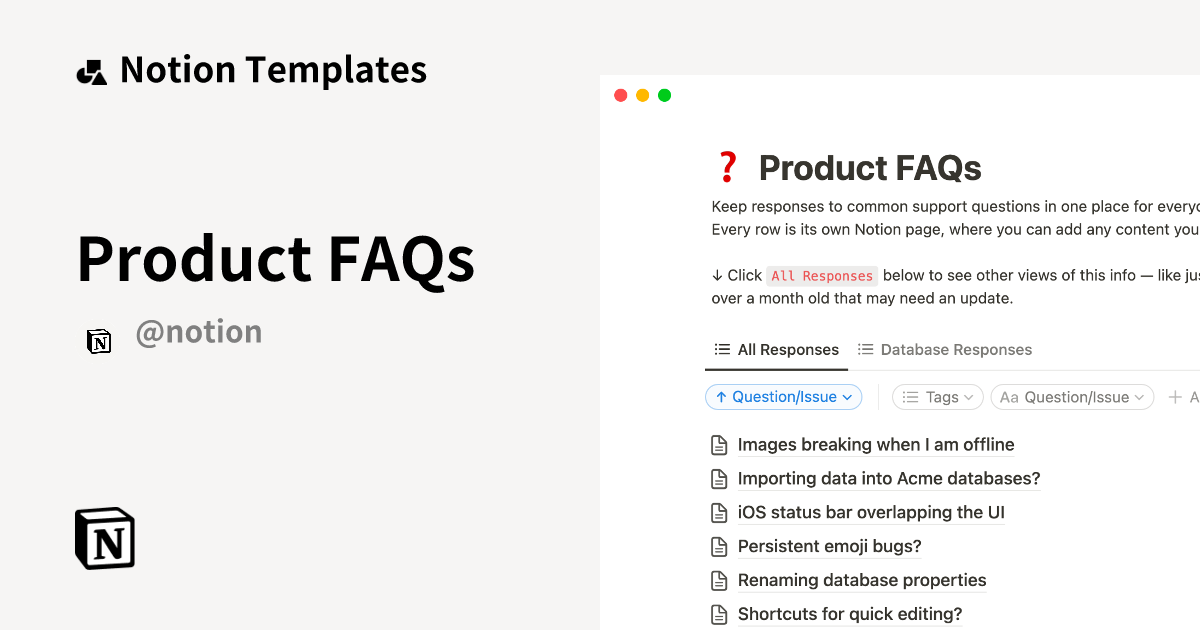Viewport: 1200px width, 630px height.
Task: Open the Aa Question/Issue filter dropdown
Action: (x=1072, y=397)
